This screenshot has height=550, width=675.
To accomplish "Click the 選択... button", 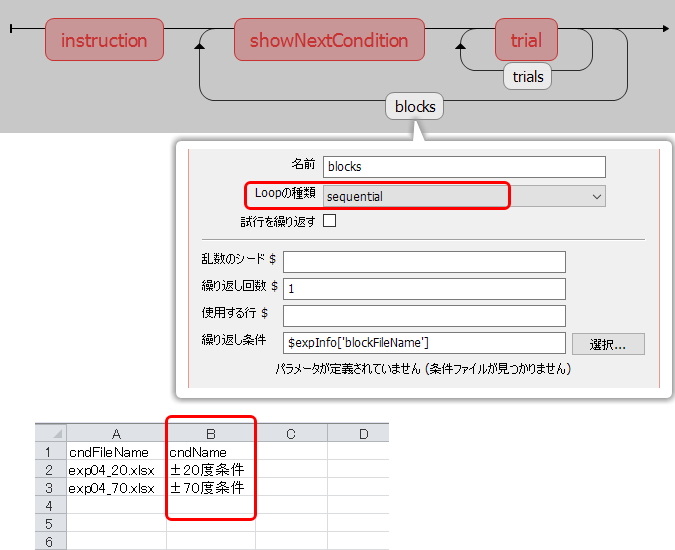I will 608,344.
